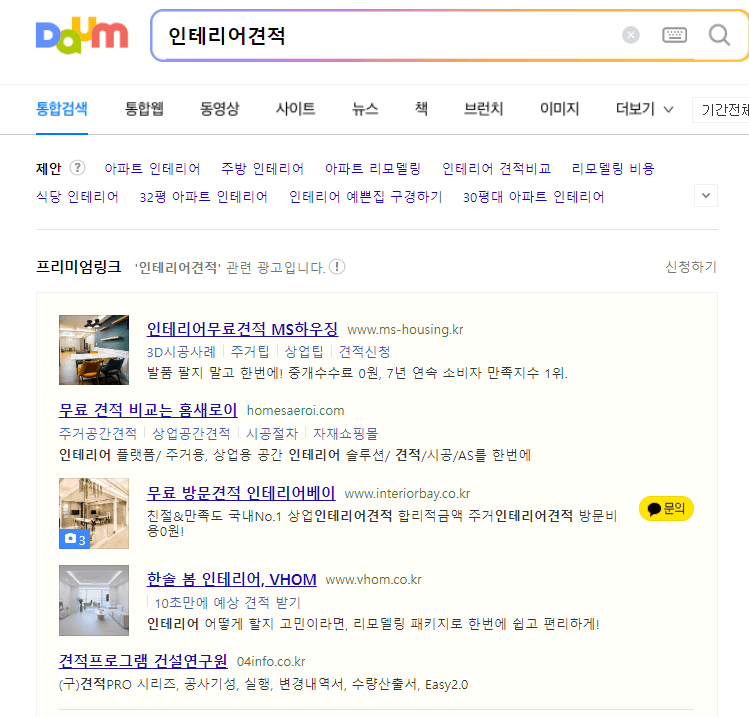Click the help icon next to 제안
Image resolution: width=749 pixels, height=717 pixels.
77,168
